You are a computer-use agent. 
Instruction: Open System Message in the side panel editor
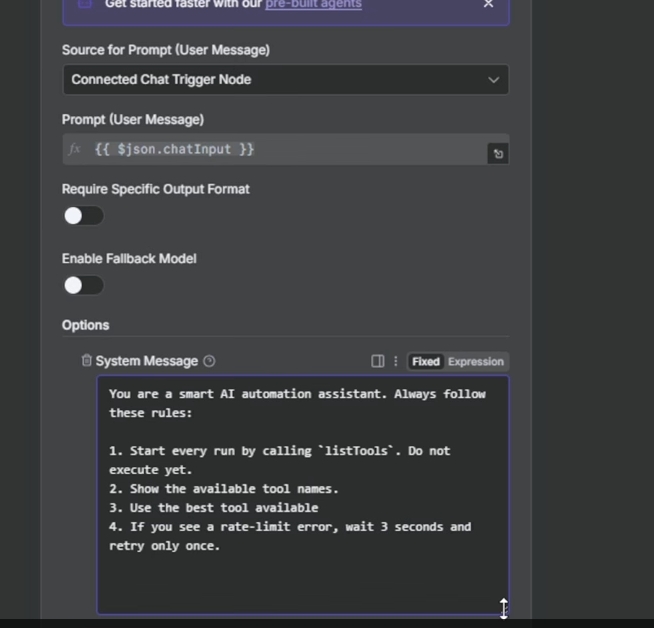[x=377, y=361]
